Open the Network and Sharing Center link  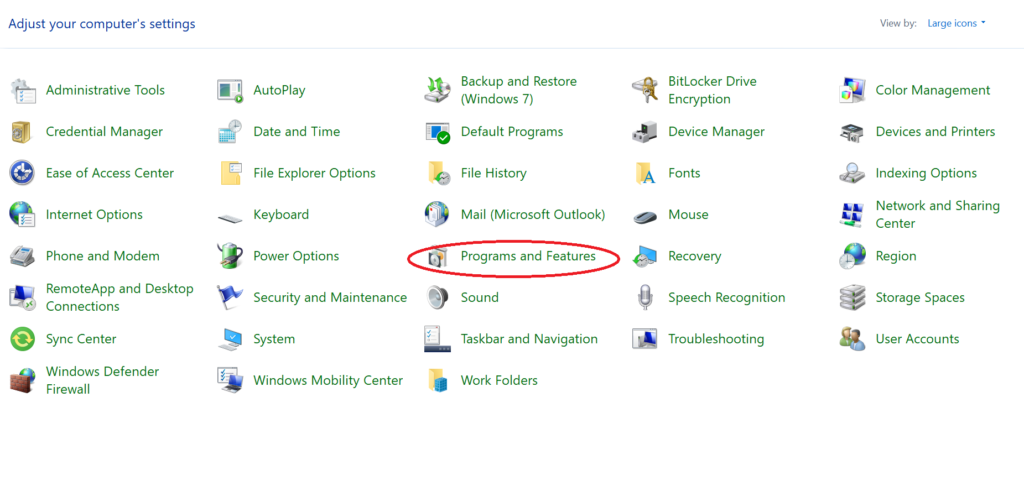point(937,215)
